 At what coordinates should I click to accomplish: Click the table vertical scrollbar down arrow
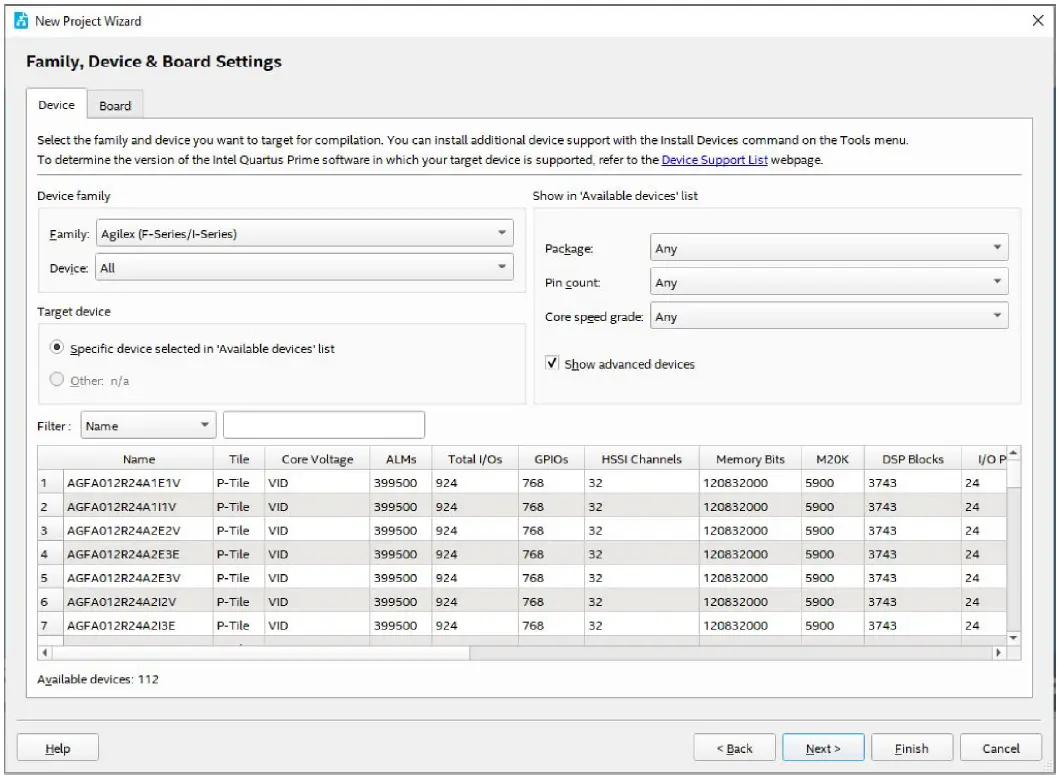[1013, 637]
